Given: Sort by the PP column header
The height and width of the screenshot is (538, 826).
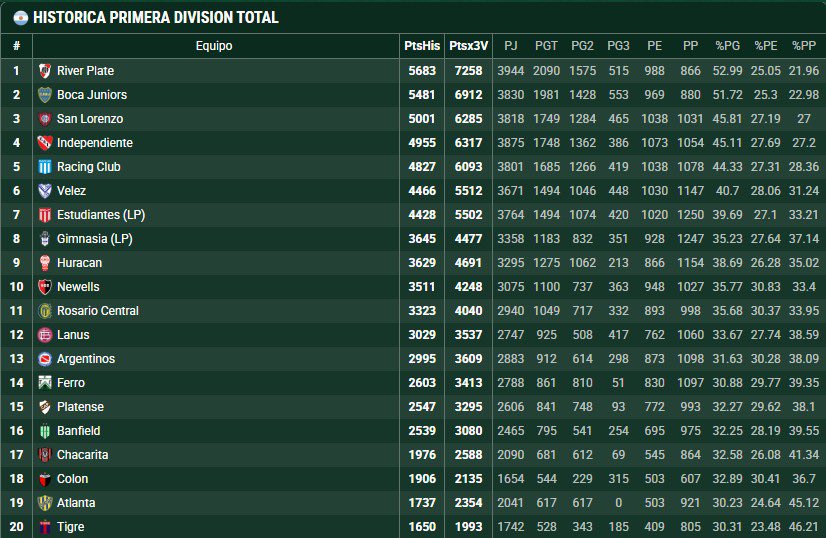Looking at the screenshot, I should pos(690,46).
